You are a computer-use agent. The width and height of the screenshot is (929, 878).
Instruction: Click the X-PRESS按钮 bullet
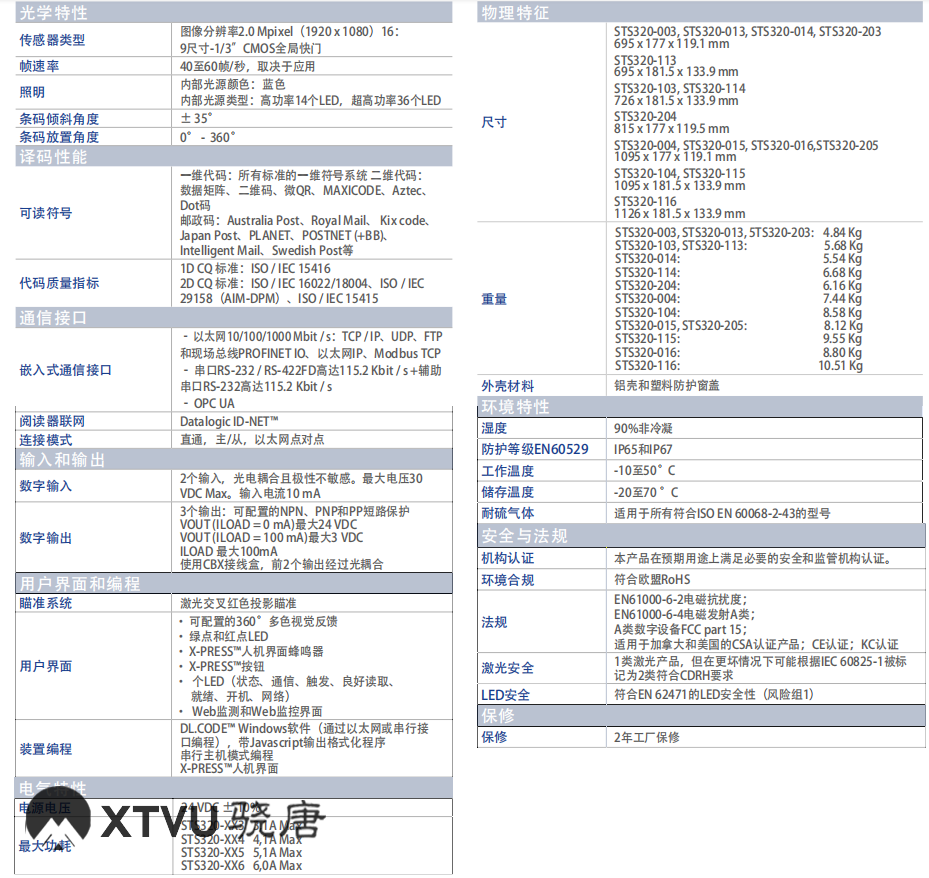[x=222, y=666]
